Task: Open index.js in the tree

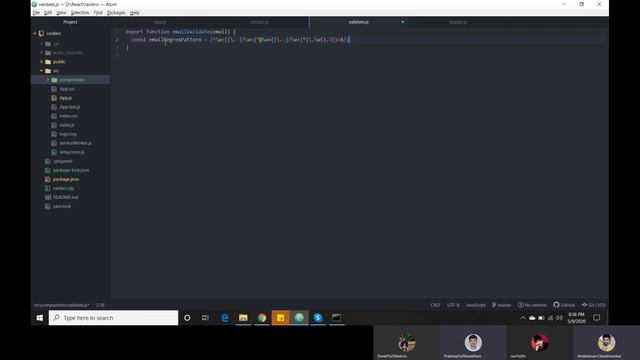Action: pyautogui.click(x=67, y=125)
